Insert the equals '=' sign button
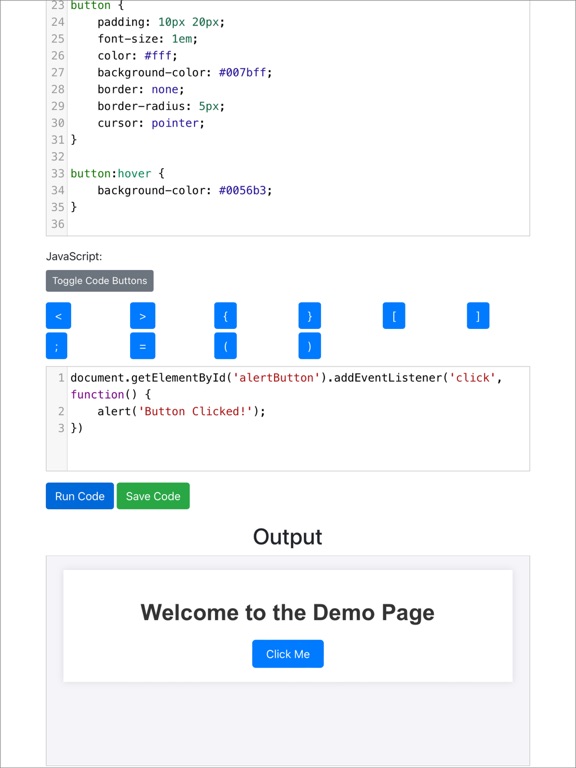Viewport: 576px width, 768px height. click(x=143, y=346)
